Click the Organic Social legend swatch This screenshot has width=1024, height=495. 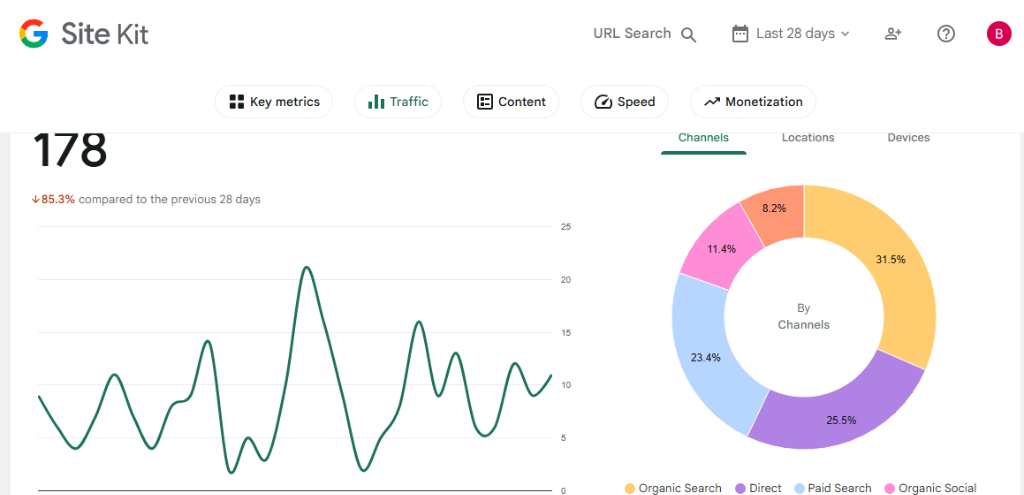pyautogui.click(x=889, y=488)
